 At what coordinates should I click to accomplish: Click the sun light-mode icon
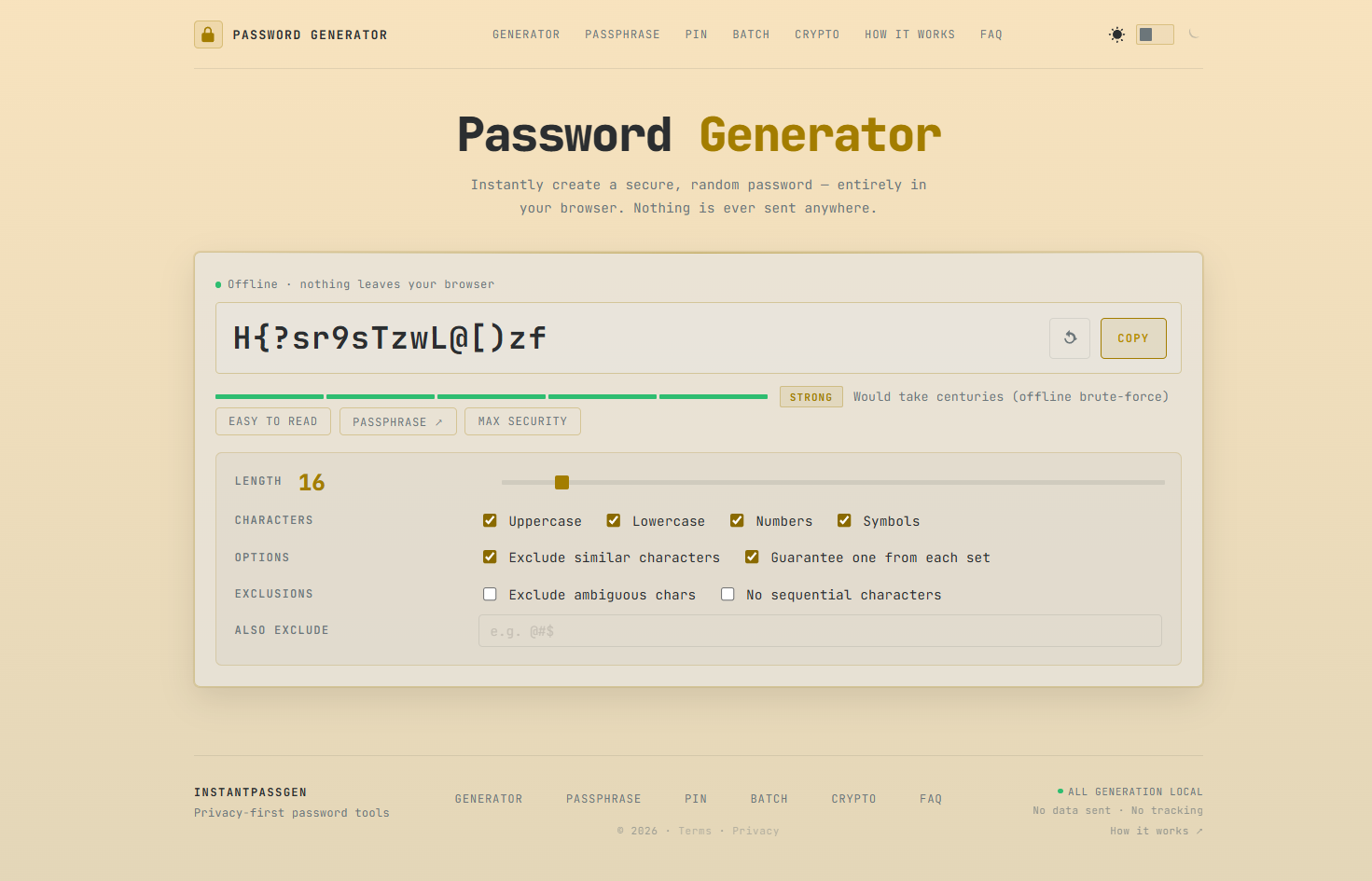click(1116, 34)
